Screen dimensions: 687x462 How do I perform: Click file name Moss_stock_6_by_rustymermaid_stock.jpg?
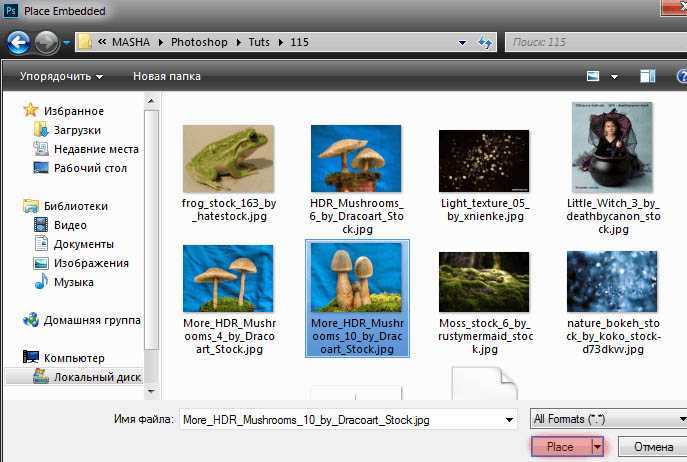[485, 336]
